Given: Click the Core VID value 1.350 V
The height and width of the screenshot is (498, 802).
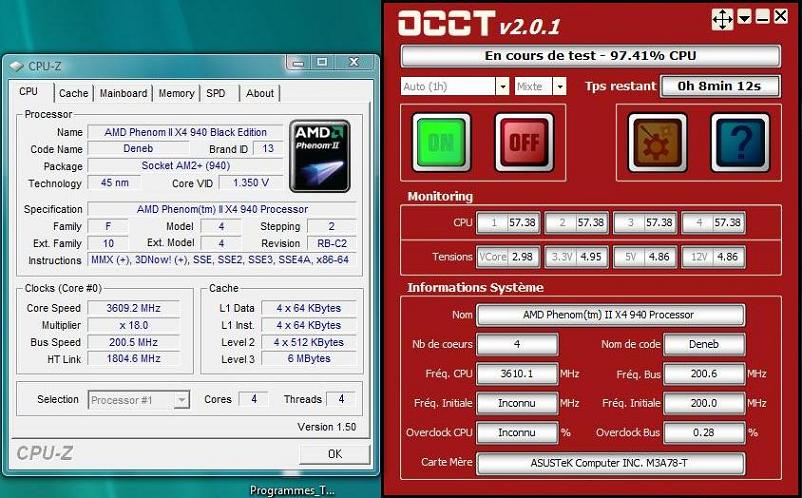Looking at the screenshot, I should click(251, 183).
